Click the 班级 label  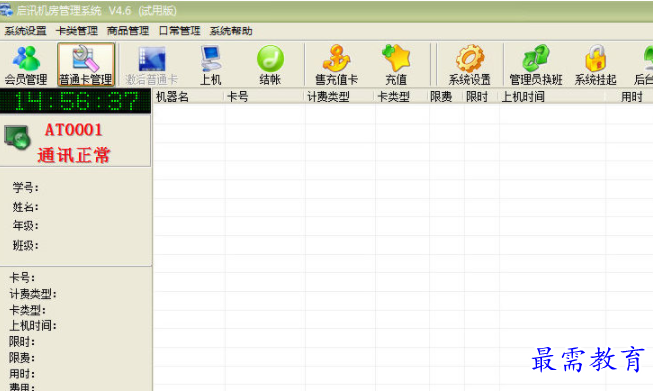25,245
